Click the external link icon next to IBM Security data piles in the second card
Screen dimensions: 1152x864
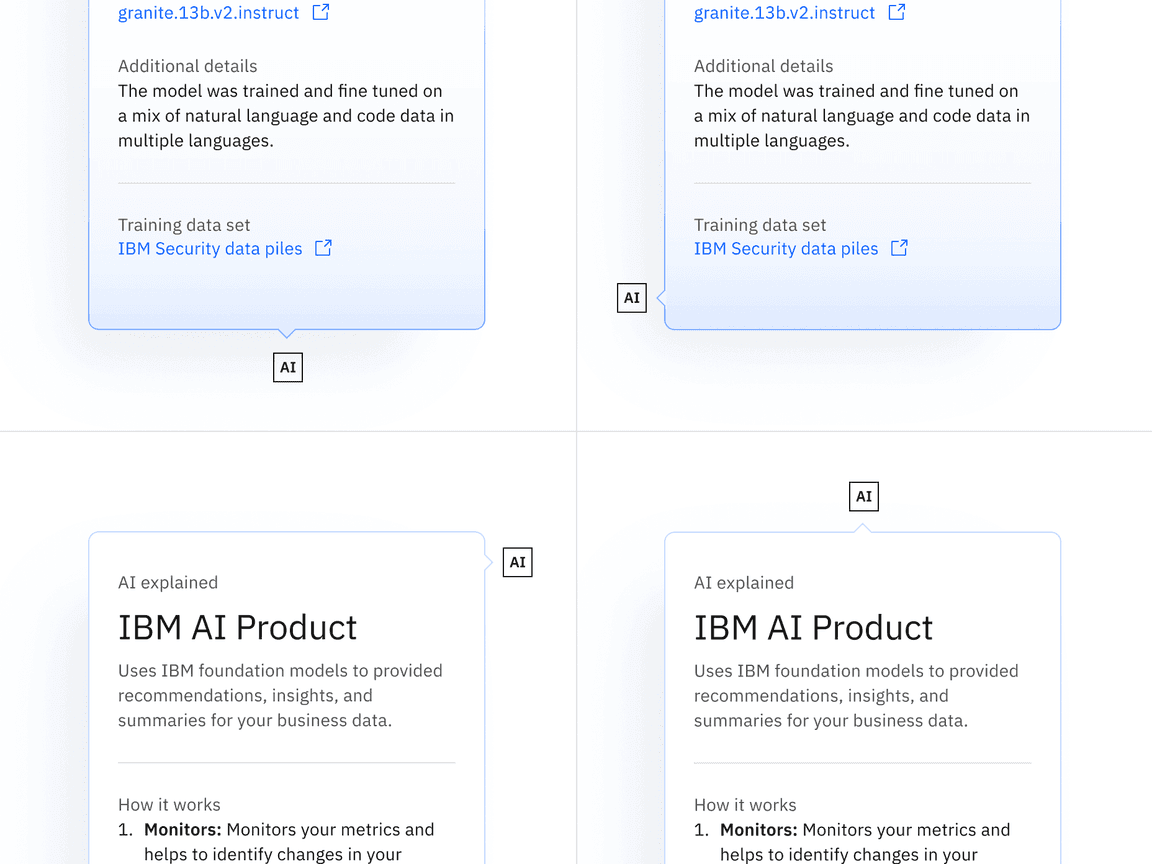(x=898, y=247)
